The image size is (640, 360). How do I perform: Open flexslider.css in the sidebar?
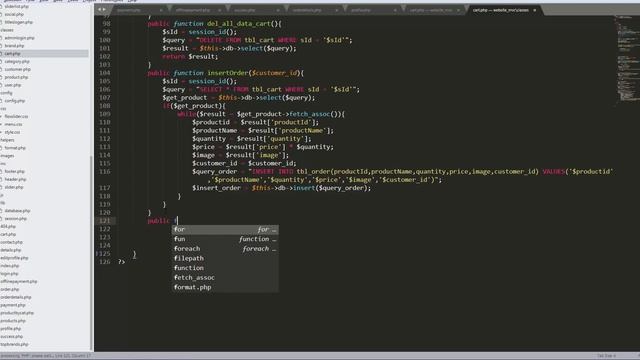16,116
